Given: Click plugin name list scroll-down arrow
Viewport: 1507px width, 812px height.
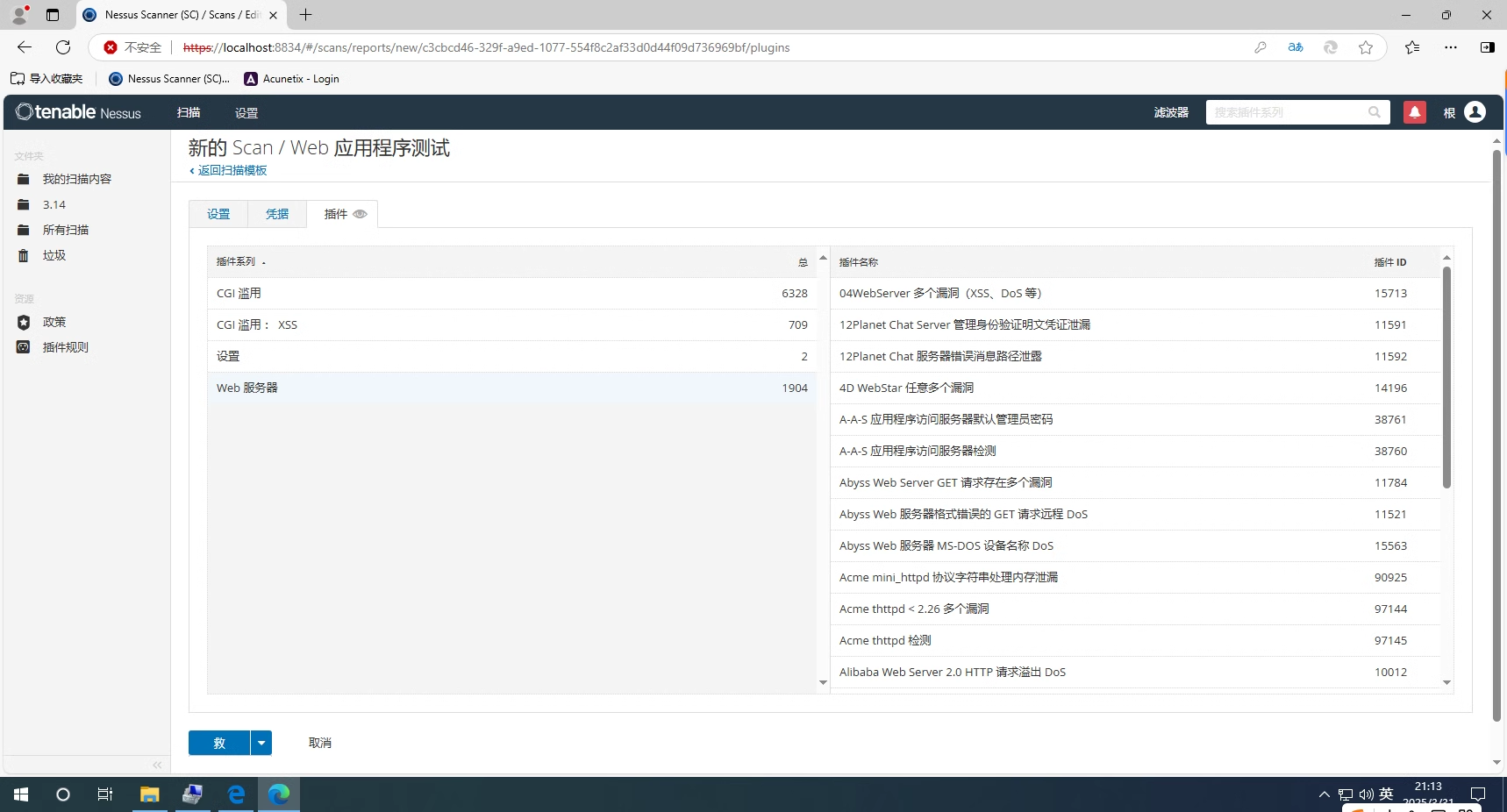Looking at the screenshot, I should pyautogui.click(x=1446, y=682).
